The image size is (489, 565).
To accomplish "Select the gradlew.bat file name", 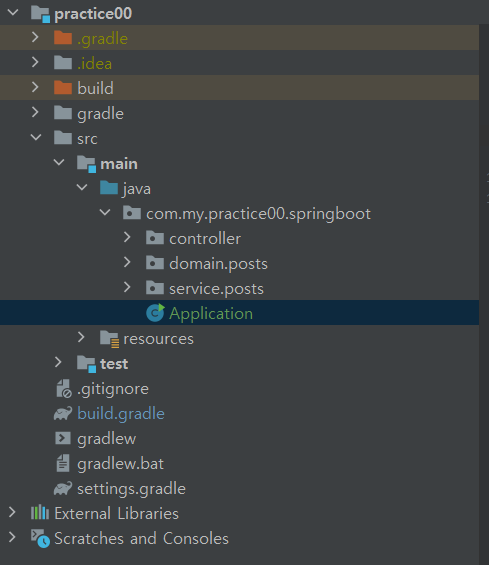I will click(120, 464).
